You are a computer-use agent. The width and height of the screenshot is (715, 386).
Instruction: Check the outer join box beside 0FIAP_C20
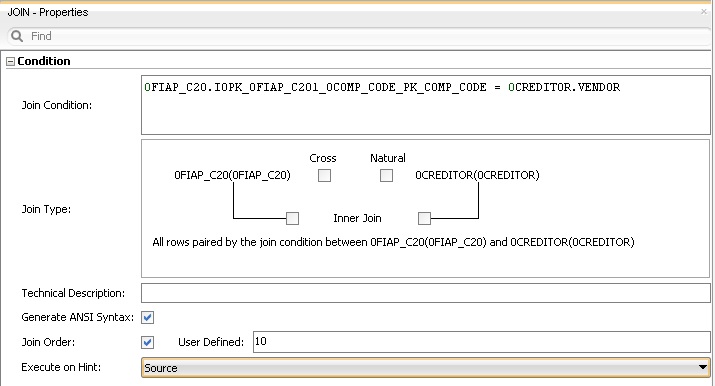[292, 218]
